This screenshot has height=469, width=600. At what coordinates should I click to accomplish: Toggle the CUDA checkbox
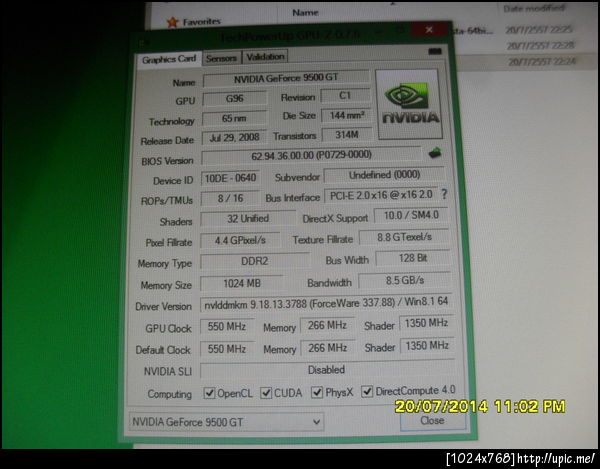(x=266, y=392)
